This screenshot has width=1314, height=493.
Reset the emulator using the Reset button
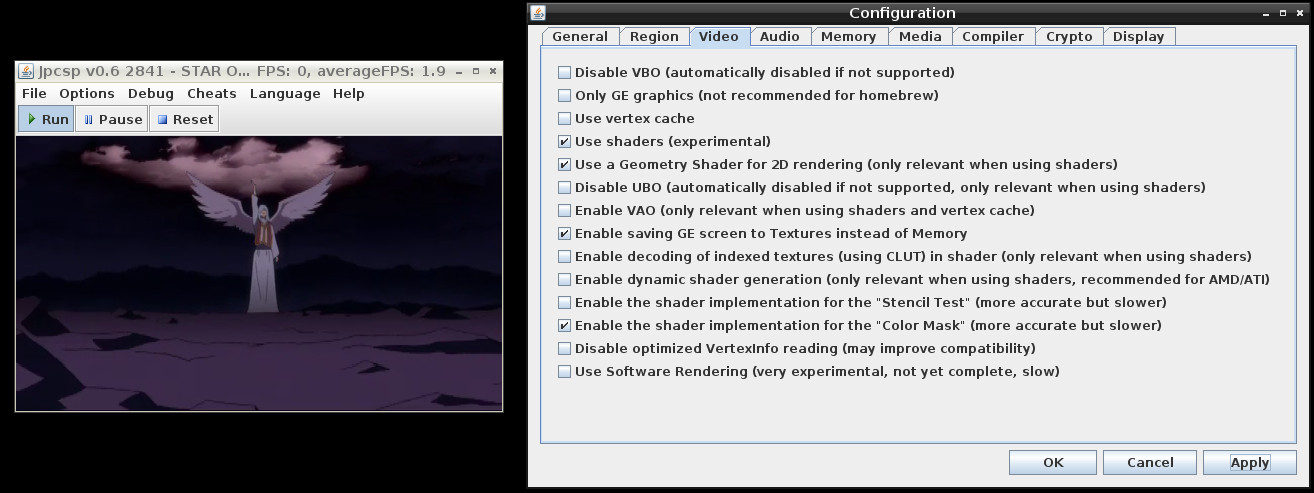[184, 119]
